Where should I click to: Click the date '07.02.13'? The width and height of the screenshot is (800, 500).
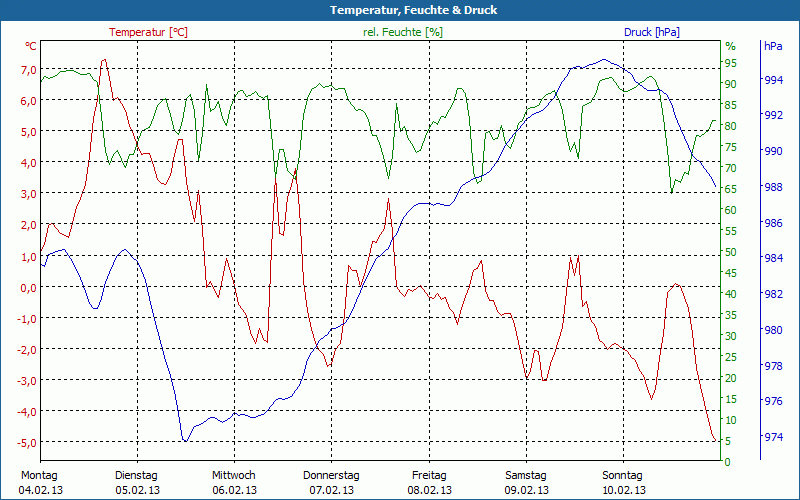[x=332, y=490]
